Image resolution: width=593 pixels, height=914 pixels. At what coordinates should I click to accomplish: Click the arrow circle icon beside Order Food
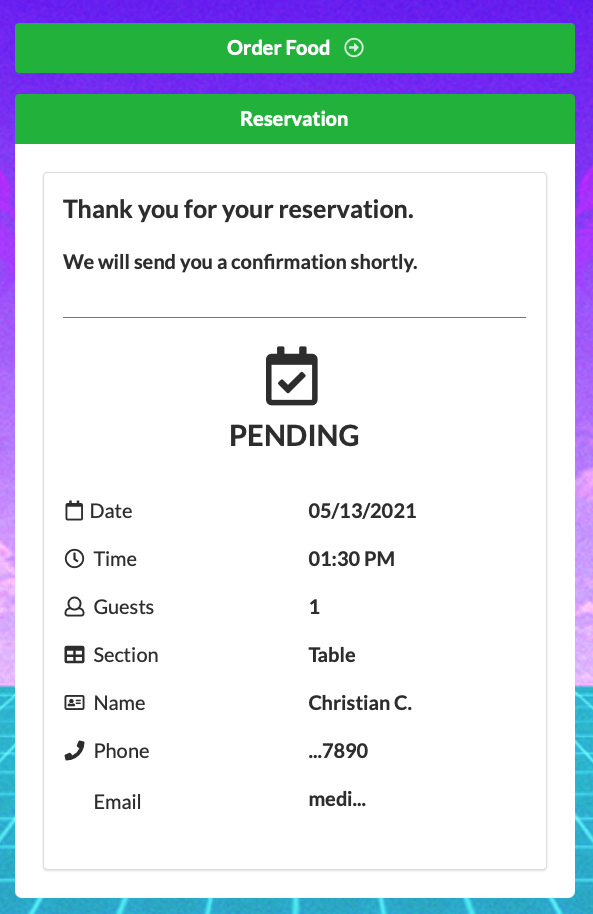coord(353,48)
